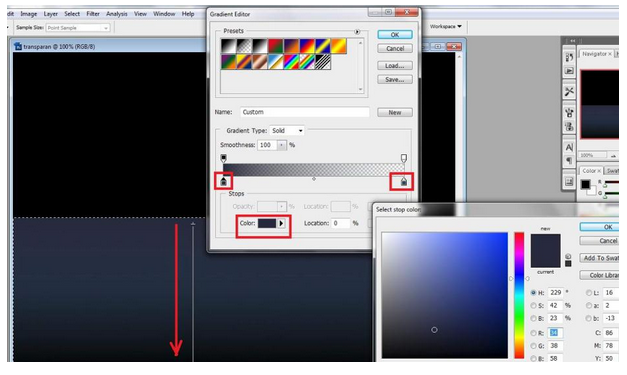
Task: Open the Select menu
Action: [72, 14]
